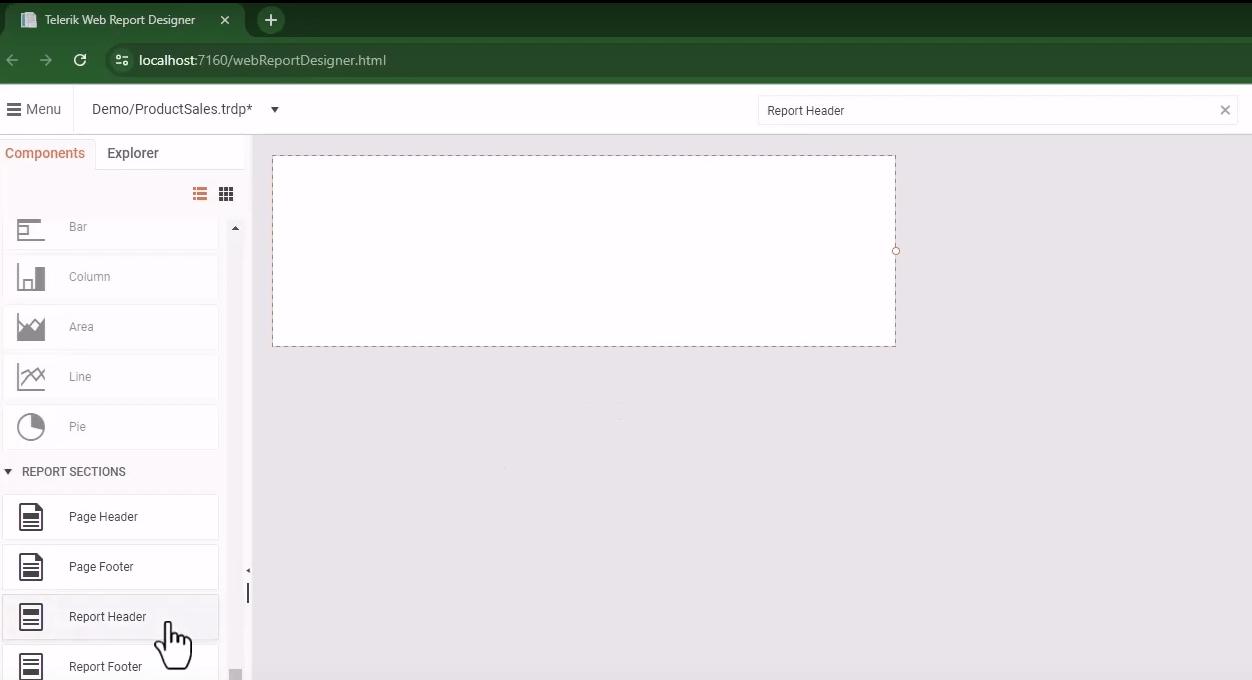Clear the Report Header search text
Screen dimensions: 1252x680
[x=1225, y=110]
